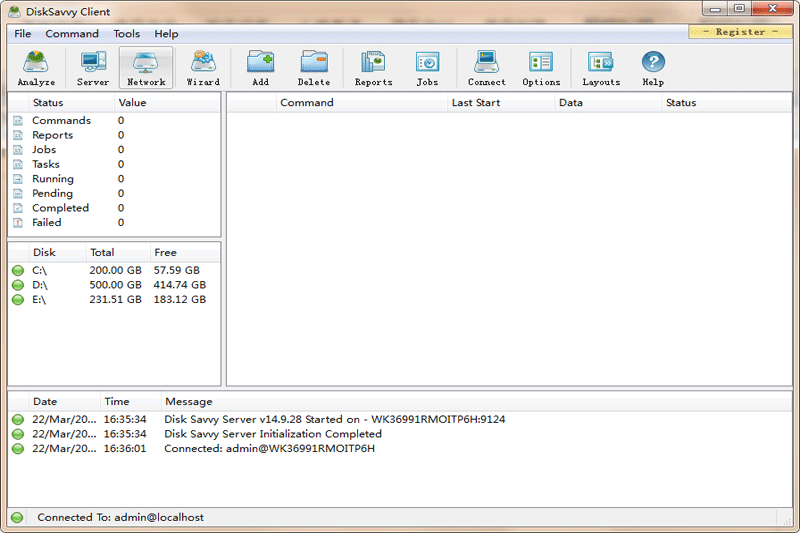
Task: Select the D:\ disk row
Action: [x=40, y=285]
